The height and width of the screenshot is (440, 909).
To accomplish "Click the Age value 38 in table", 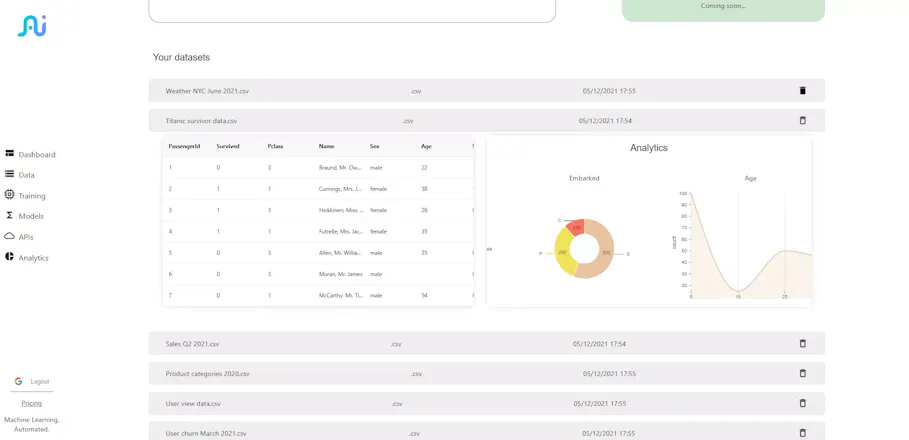I will [424, 189].
